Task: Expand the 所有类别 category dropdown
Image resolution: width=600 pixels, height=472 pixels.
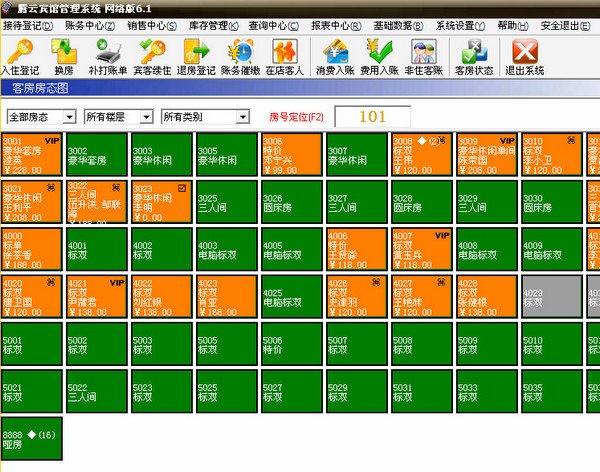Action: click(x=243, y=117)
